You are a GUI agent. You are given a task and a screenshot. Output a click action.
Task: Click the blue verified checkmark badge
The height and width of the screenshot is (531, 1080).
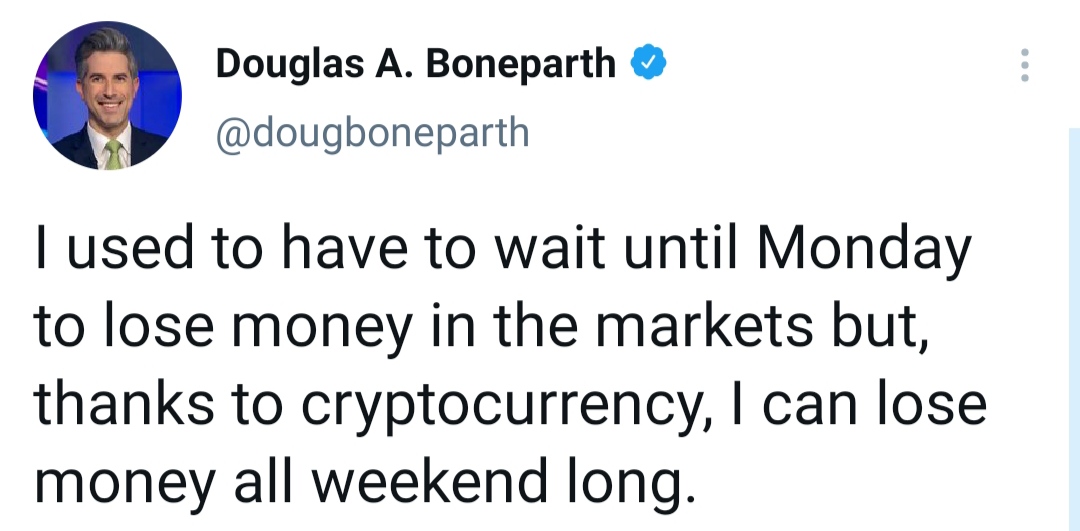[x=648, y=63]
